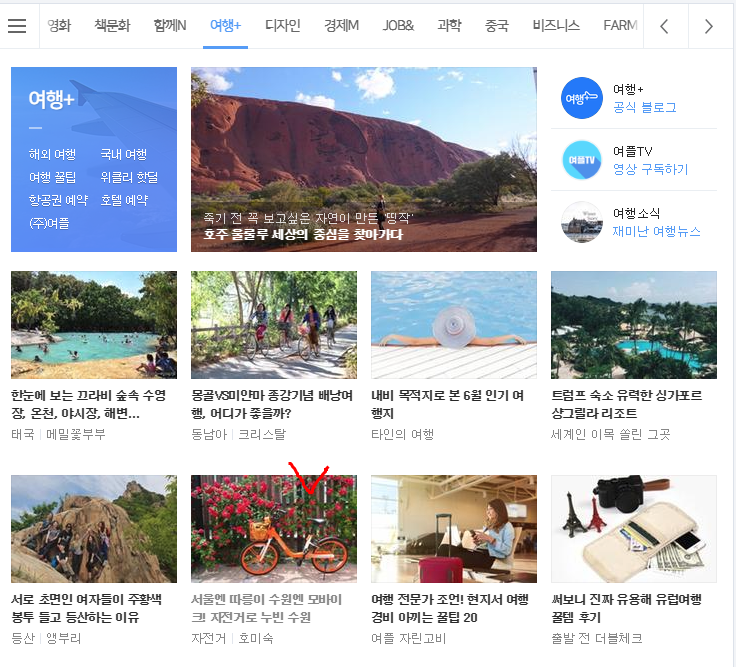Open the travel wallet and camera thumbnail
Image resolution: width=736 pixels, height=667 pixels.
(633, 529)
